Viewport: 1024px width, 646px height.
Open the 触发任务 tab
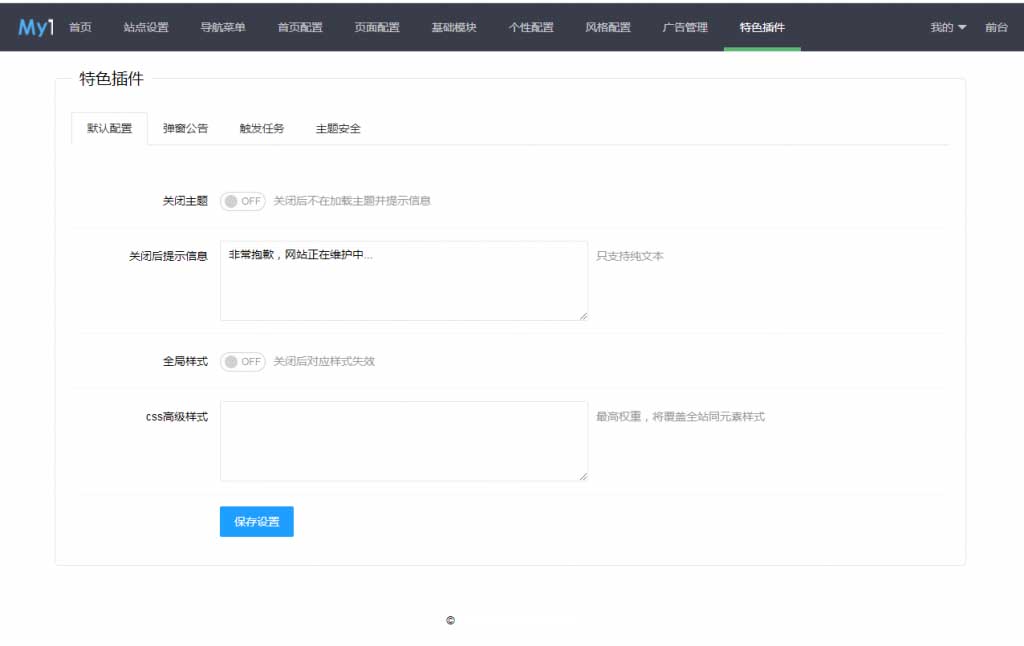[260, 128]
